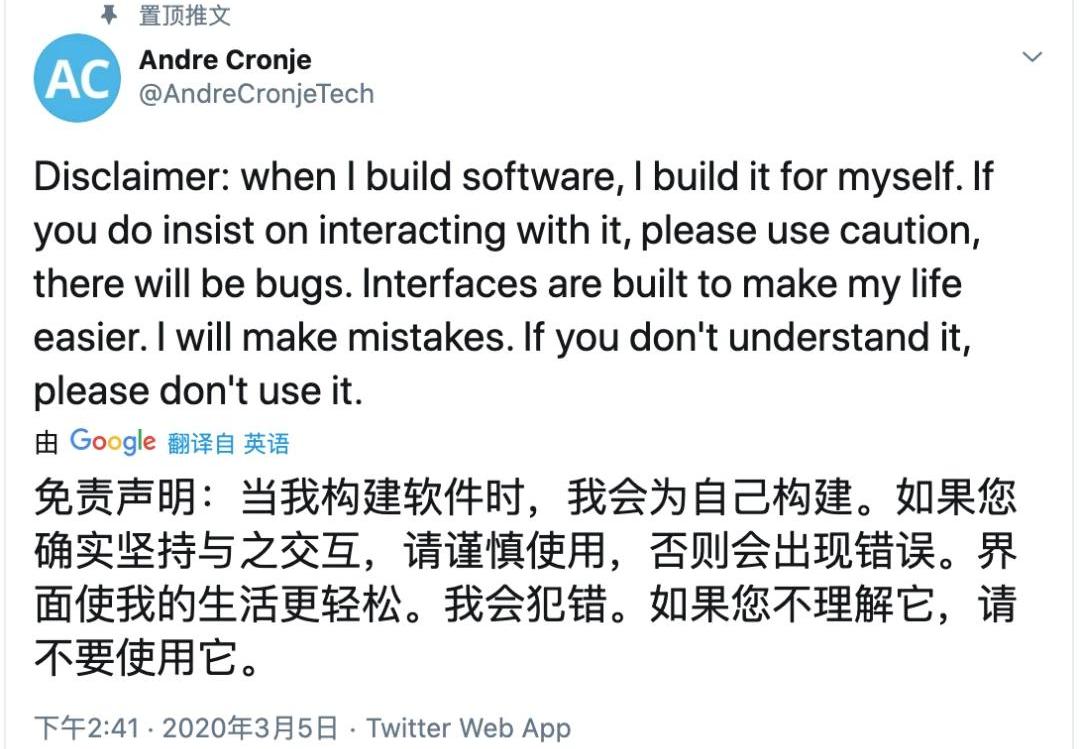Open the 下午2:41 tweet timestamp
The image size is (1080, 749).
86,728
